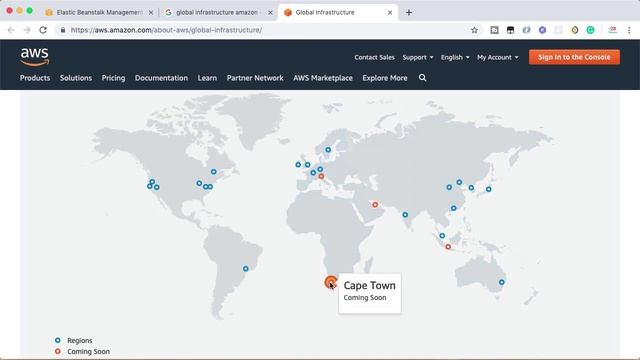Select the Milan coming-soon marker in Italy
640x360 pixels.
[x=321, y=176]
